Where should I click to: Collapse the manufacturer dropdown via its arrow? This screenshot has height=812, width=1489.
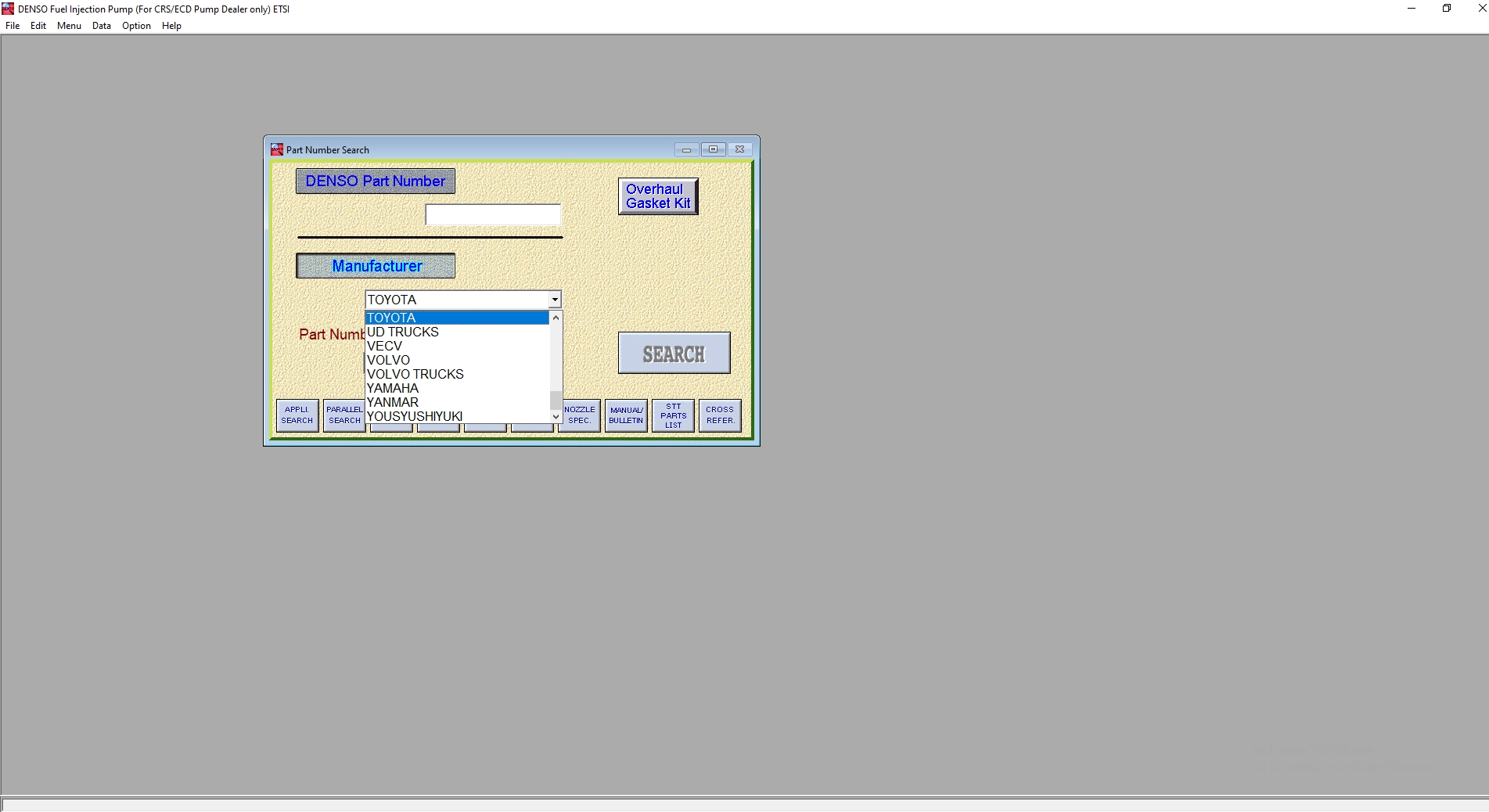coord(555,300)
